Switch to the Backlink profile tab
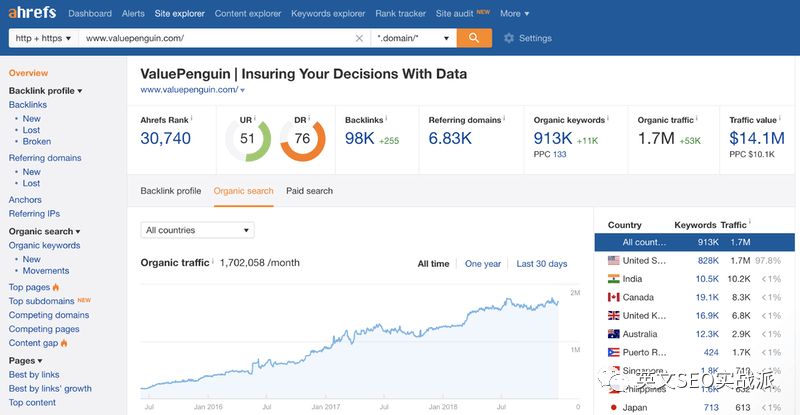The image size is (800, 415). coord(171,191)
